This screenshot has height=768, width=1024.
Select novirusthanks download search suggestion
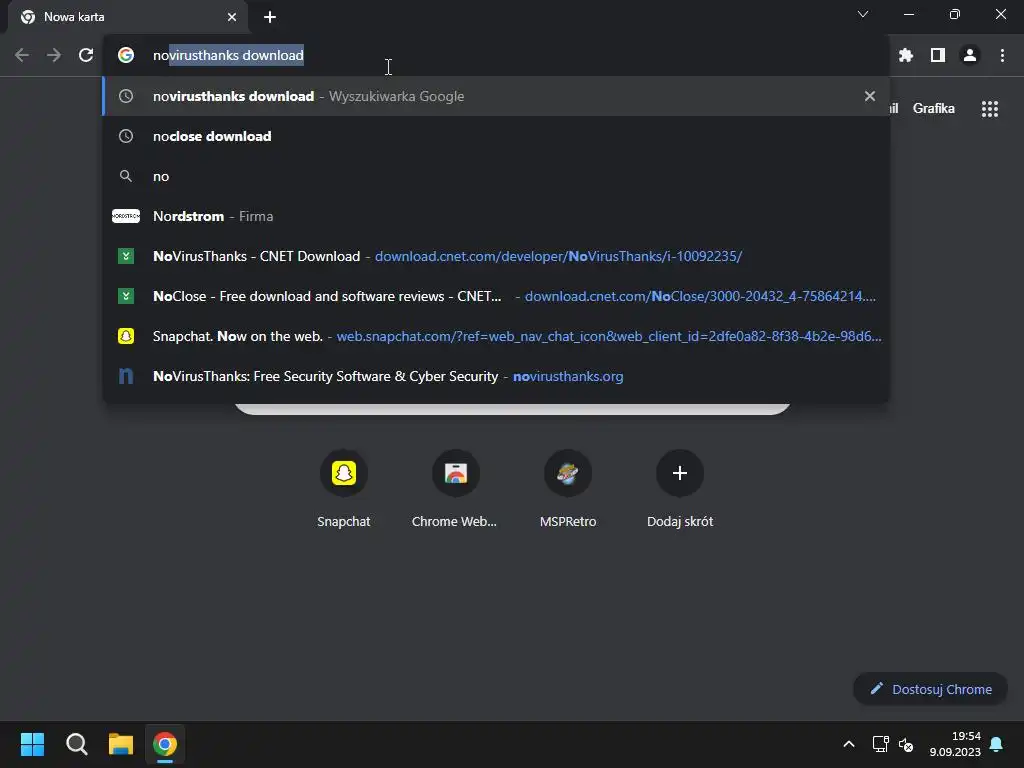(x=496, y=96)
